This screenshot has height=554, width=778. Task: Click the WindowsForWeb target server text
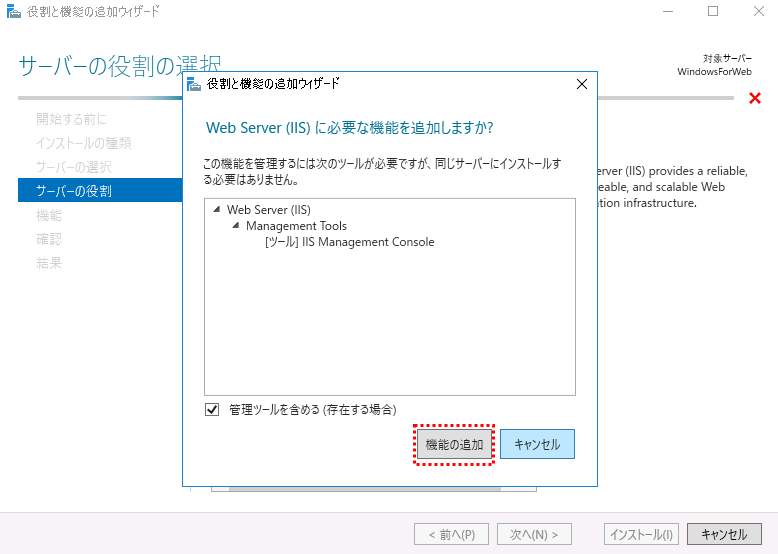[714, 72]
